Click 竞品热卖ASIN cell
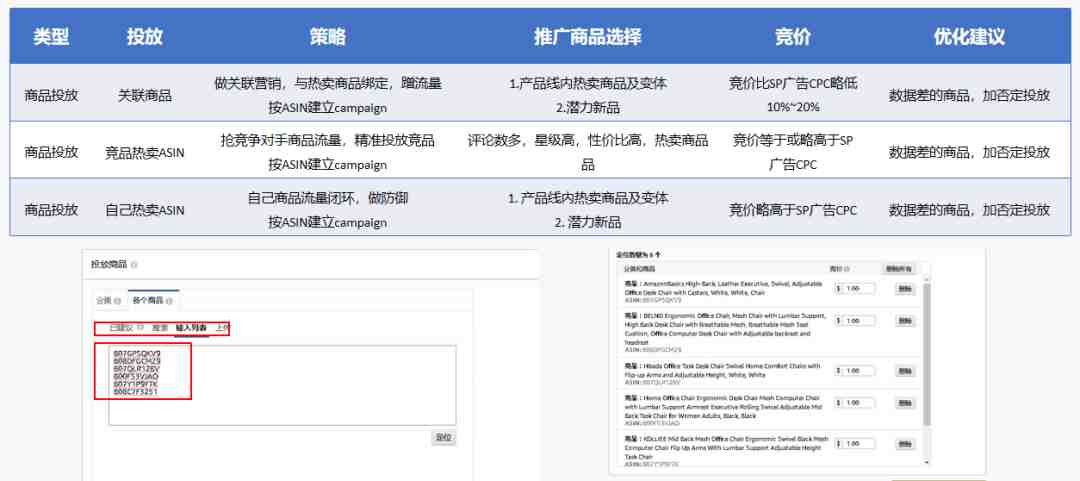This screenshot has height=481, width=1080. tap(145, 152)
